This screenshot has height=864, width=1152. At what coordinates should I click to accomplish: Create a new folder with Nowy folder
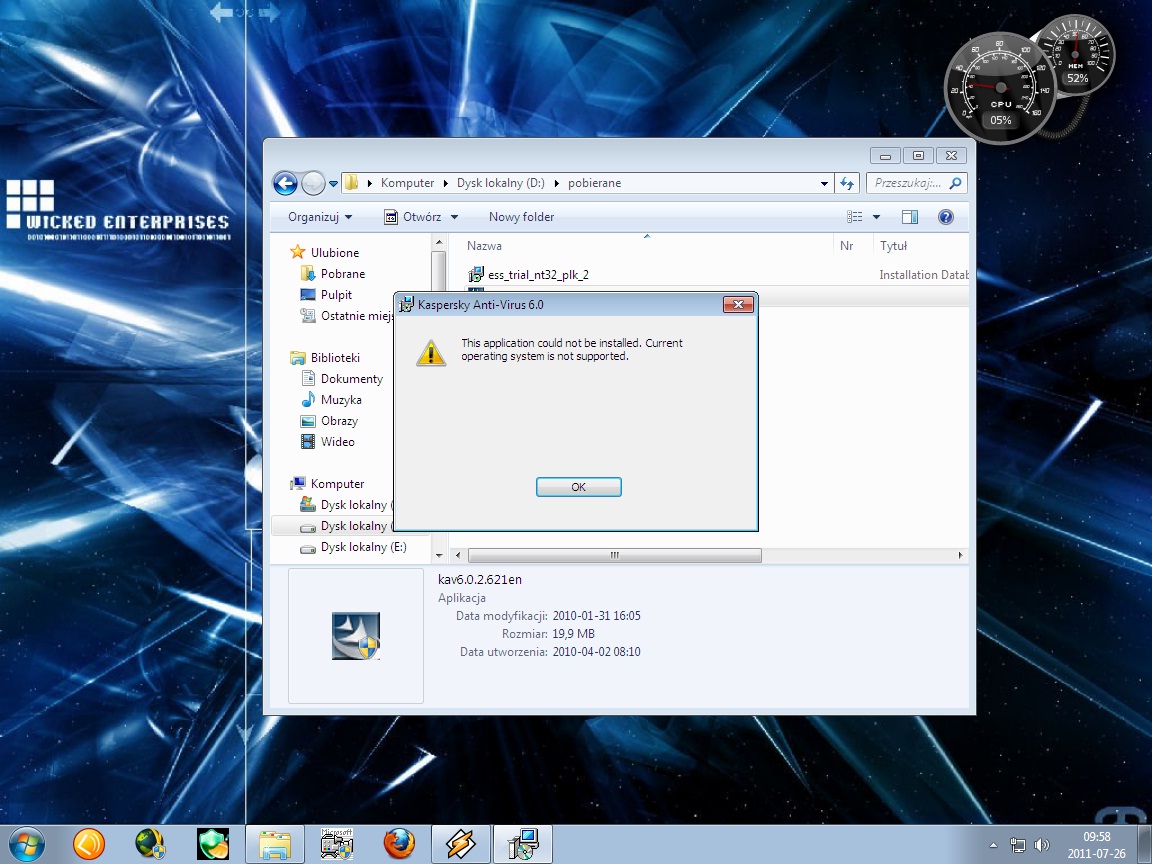[522, 217]
